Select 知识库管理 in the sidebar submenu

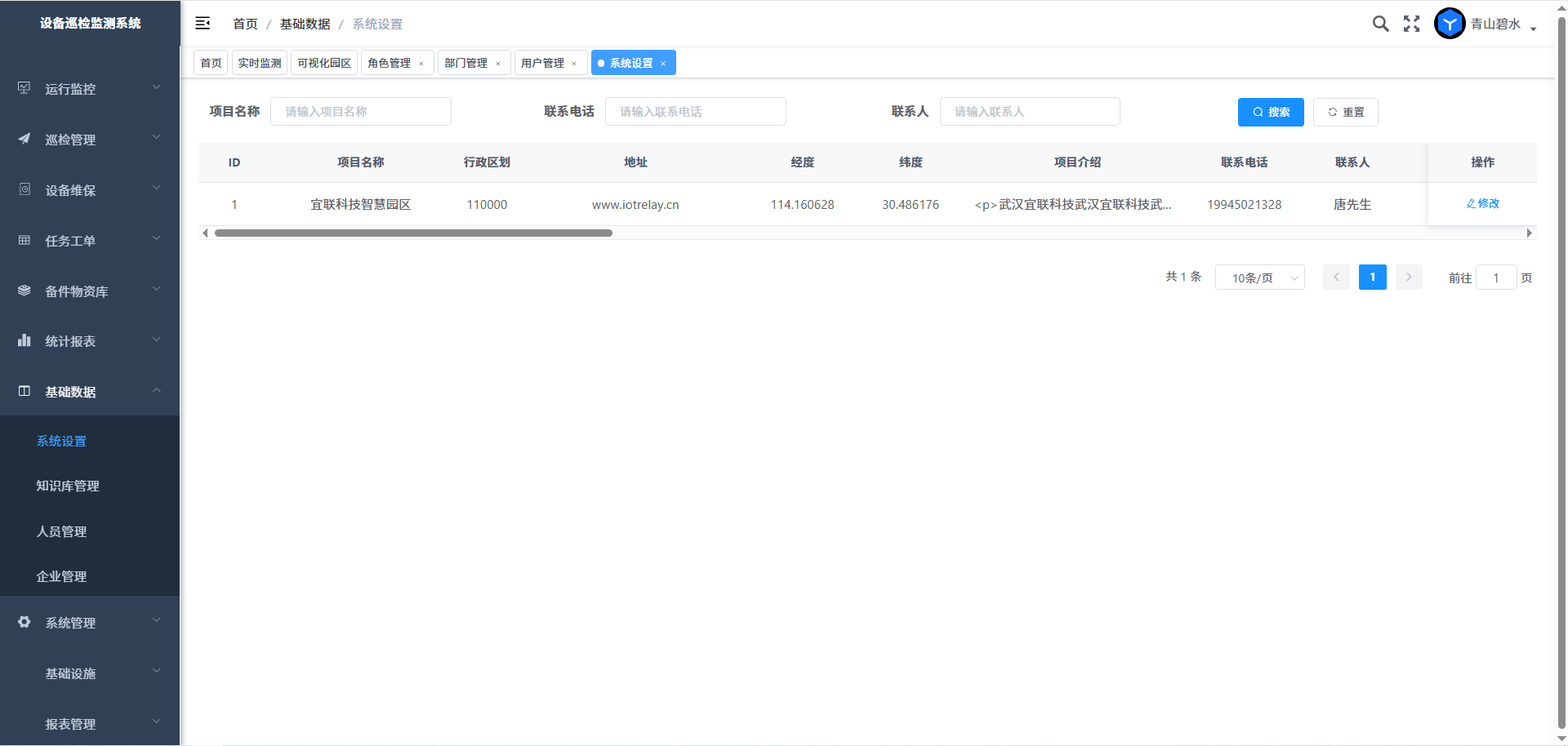pos(68,486)
